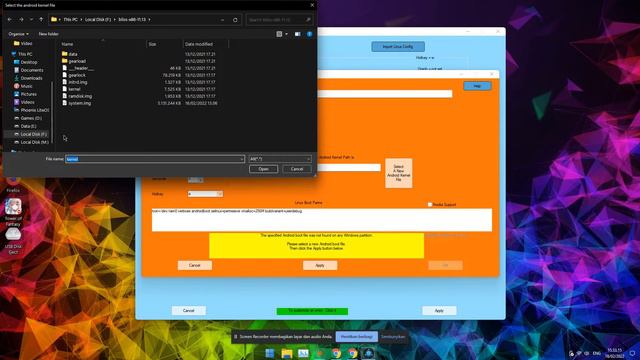Open Windows Start menu
The height and width of the screenshot is (360, 640).
pos(270,353)
